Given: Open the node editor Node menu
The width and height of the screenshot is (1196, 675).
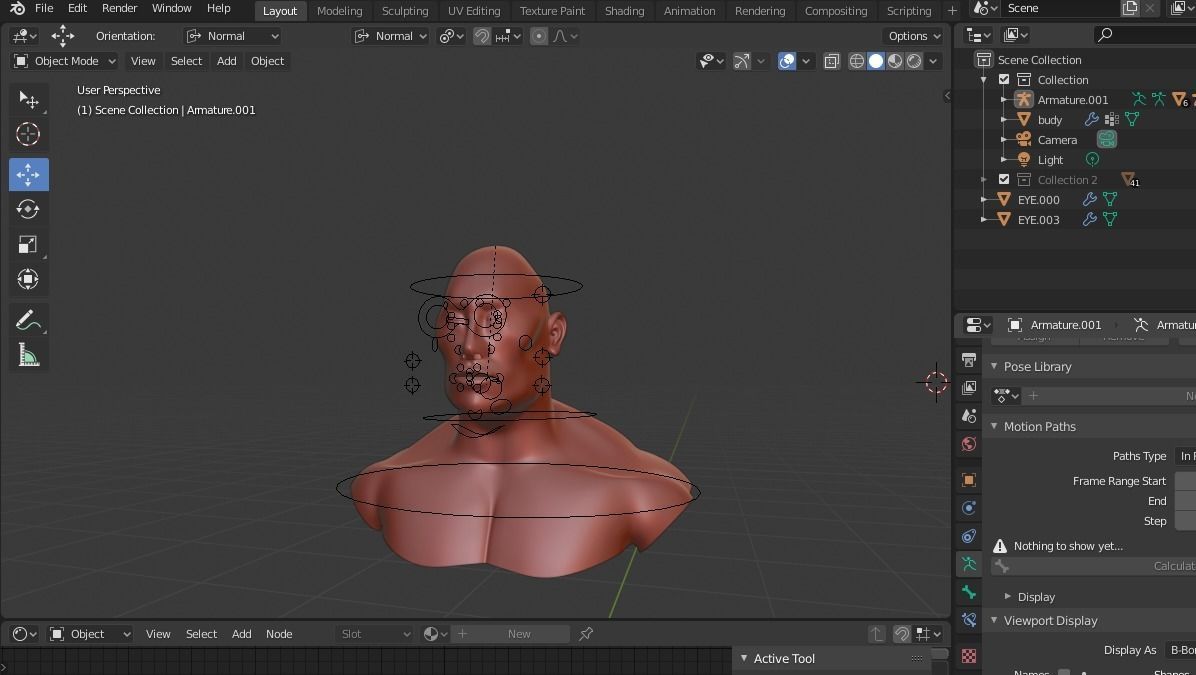Looking at the screenshot, I should point(279,634).
